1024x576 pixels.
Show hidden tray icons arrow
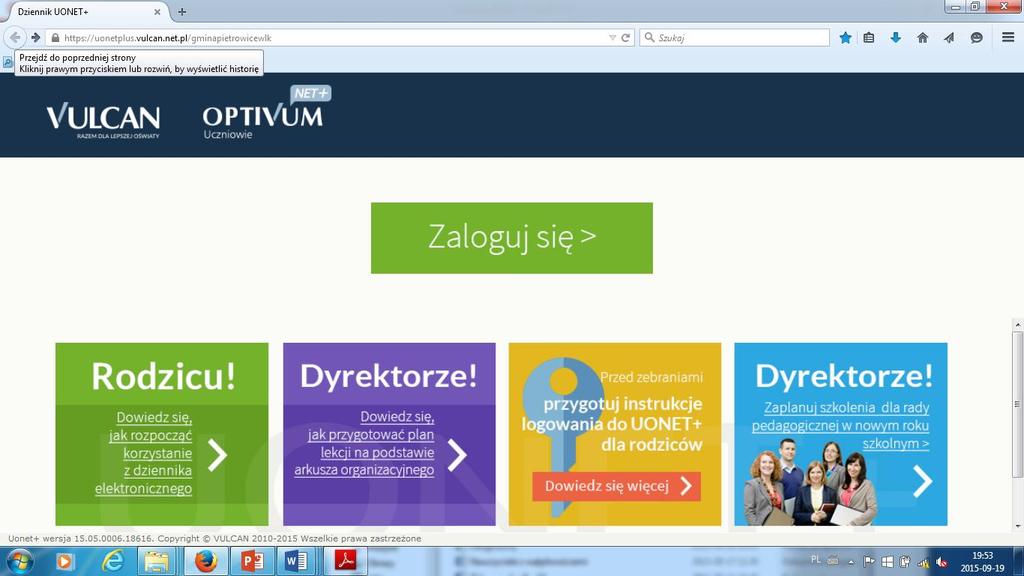(851, 562)
